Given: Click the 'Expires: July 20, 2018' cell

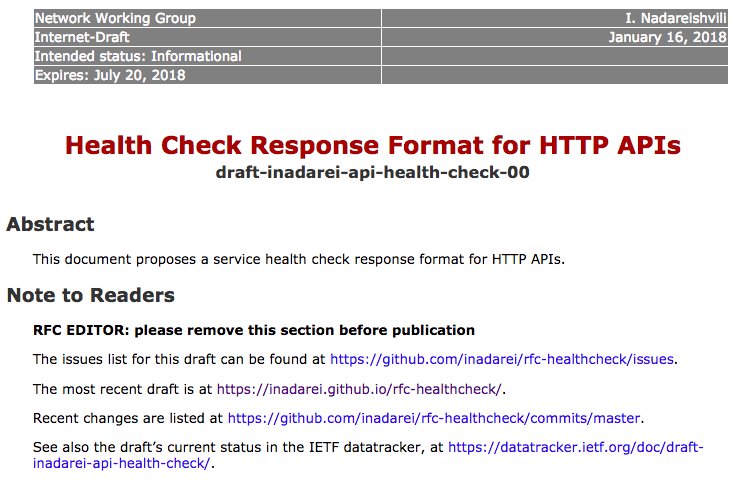Looking at the screenshot, I should [207, 75].
